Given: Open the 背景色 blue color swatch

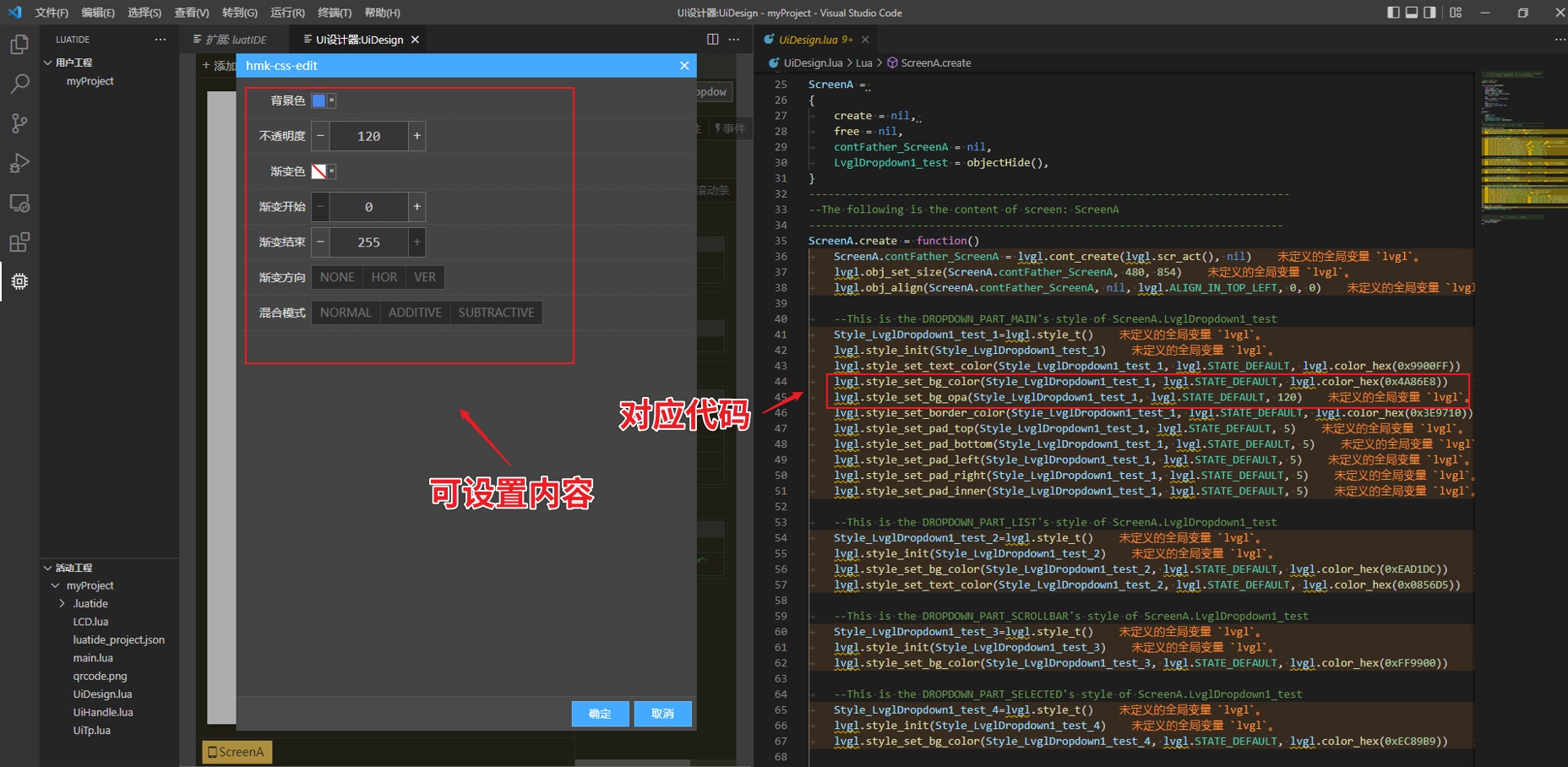Looking at the screenshot, I should pos(318,101).
